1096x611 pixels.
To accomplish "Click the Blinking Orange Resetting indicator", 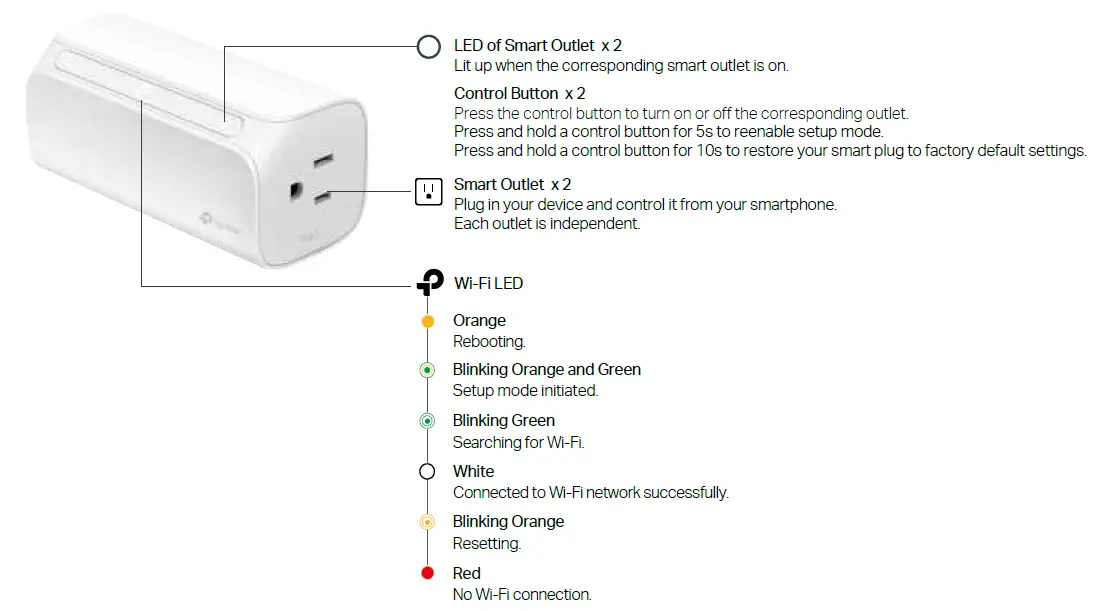I will tap(428, 522).
